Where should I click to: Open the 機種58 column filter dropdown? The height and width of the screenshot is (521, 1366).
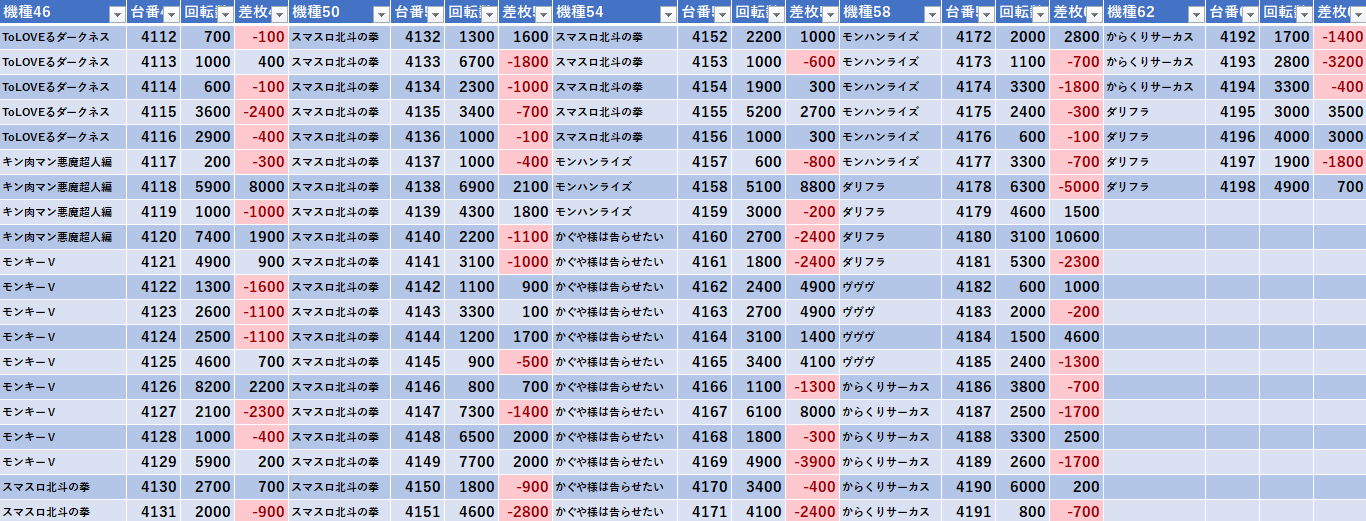(x=932, y=14)
